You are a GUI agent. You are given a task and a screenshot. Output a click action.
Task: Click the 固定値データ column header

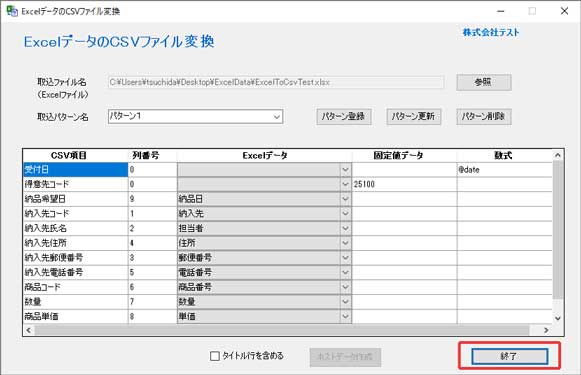tap(404, 156)
